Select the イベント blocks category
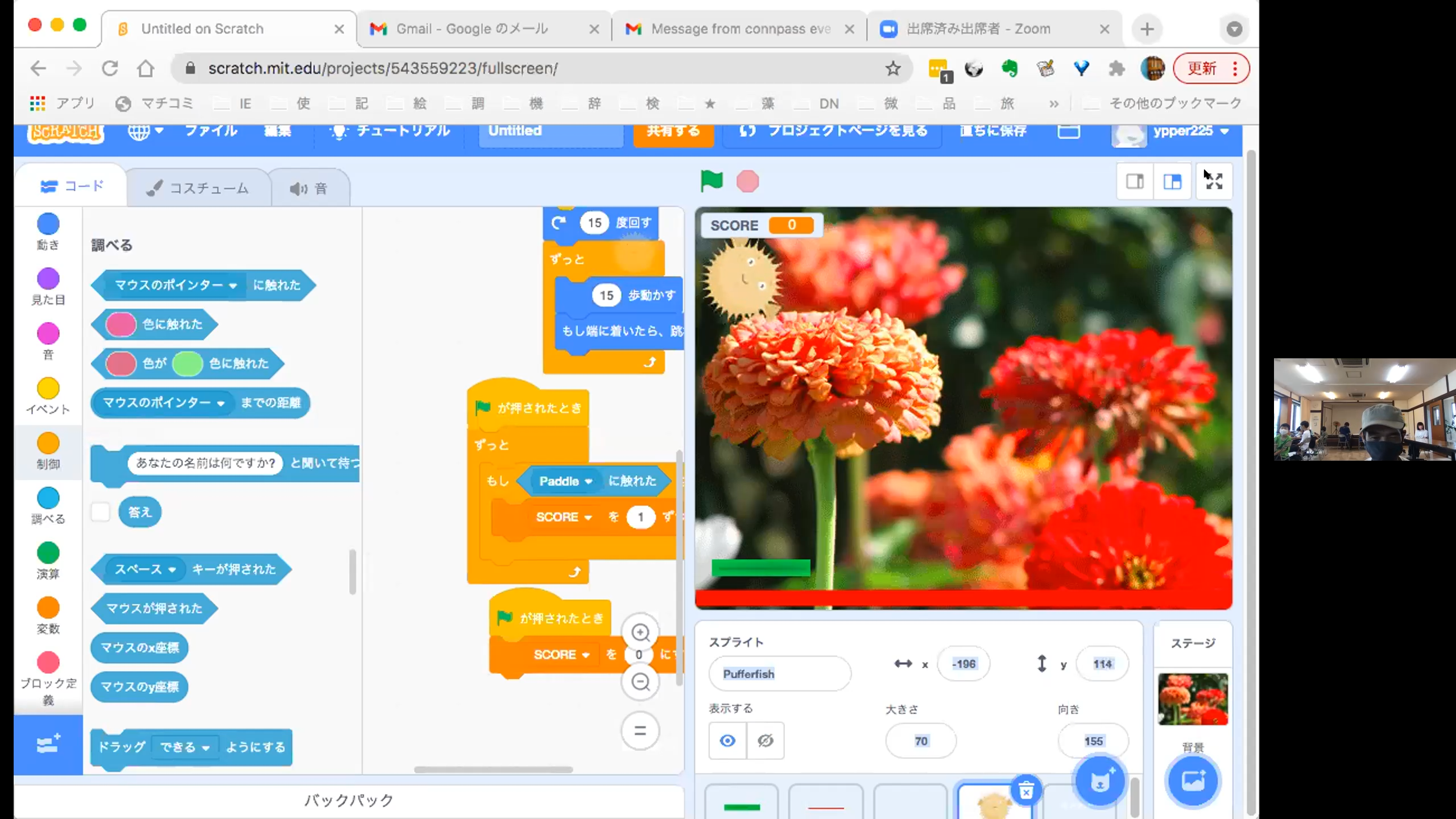Screen dimensions: 1456x819 [48, 396]
